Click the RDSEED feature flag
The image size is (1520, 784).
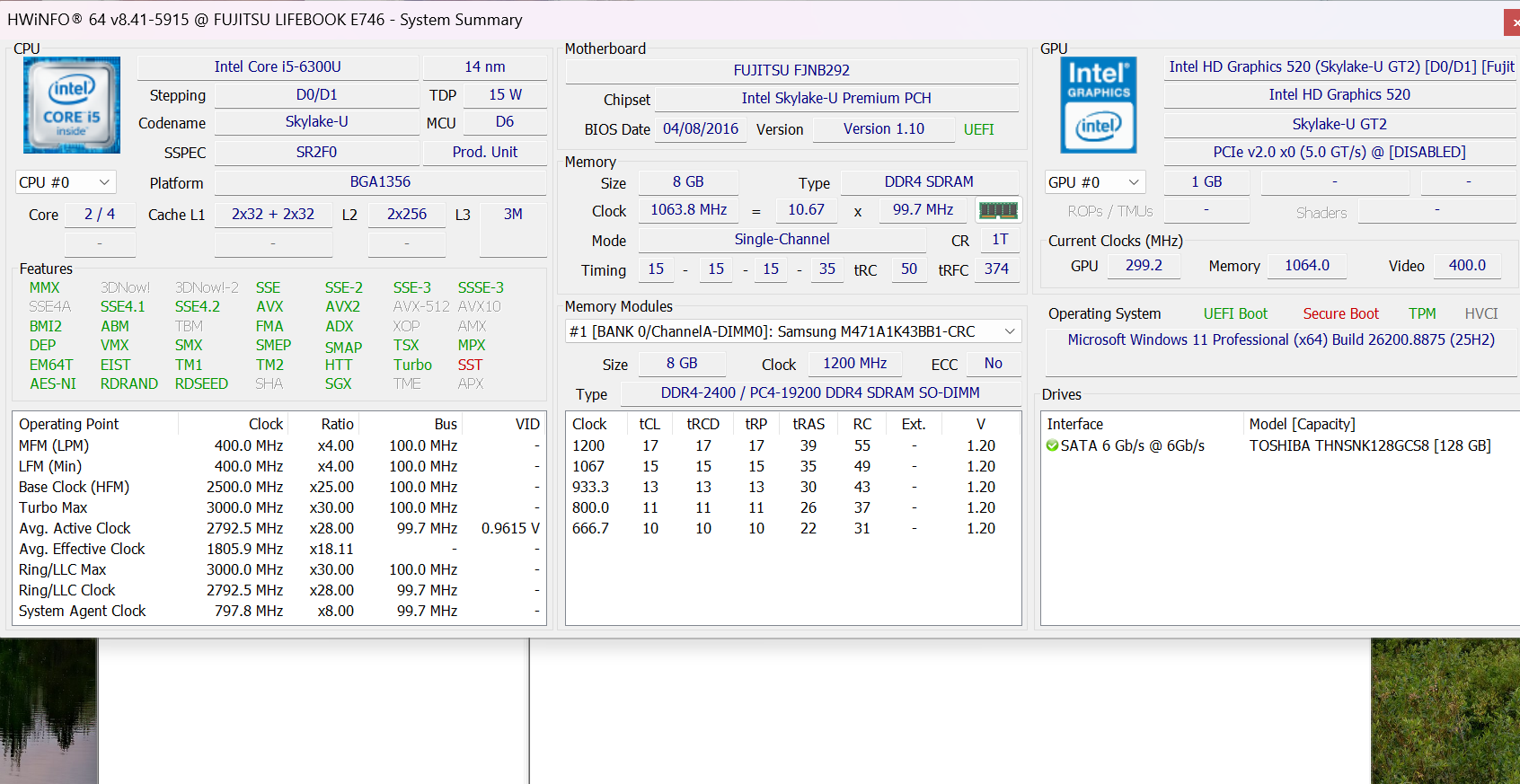pos(201,383)
